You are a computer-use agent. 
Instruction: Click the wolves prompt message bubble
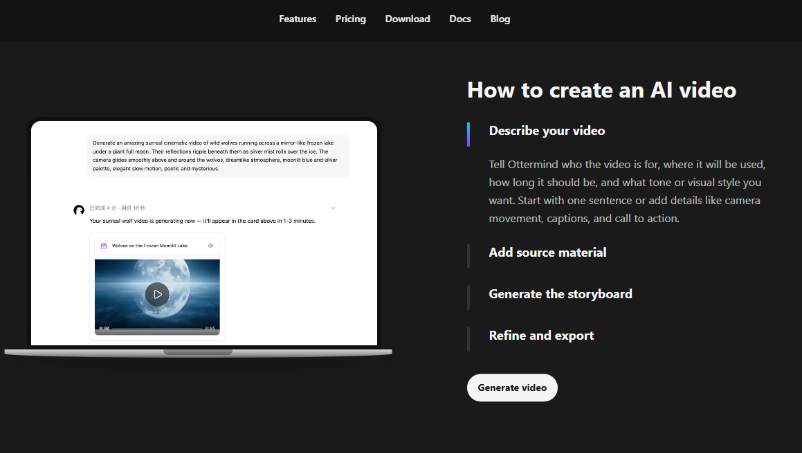(218, 155)
